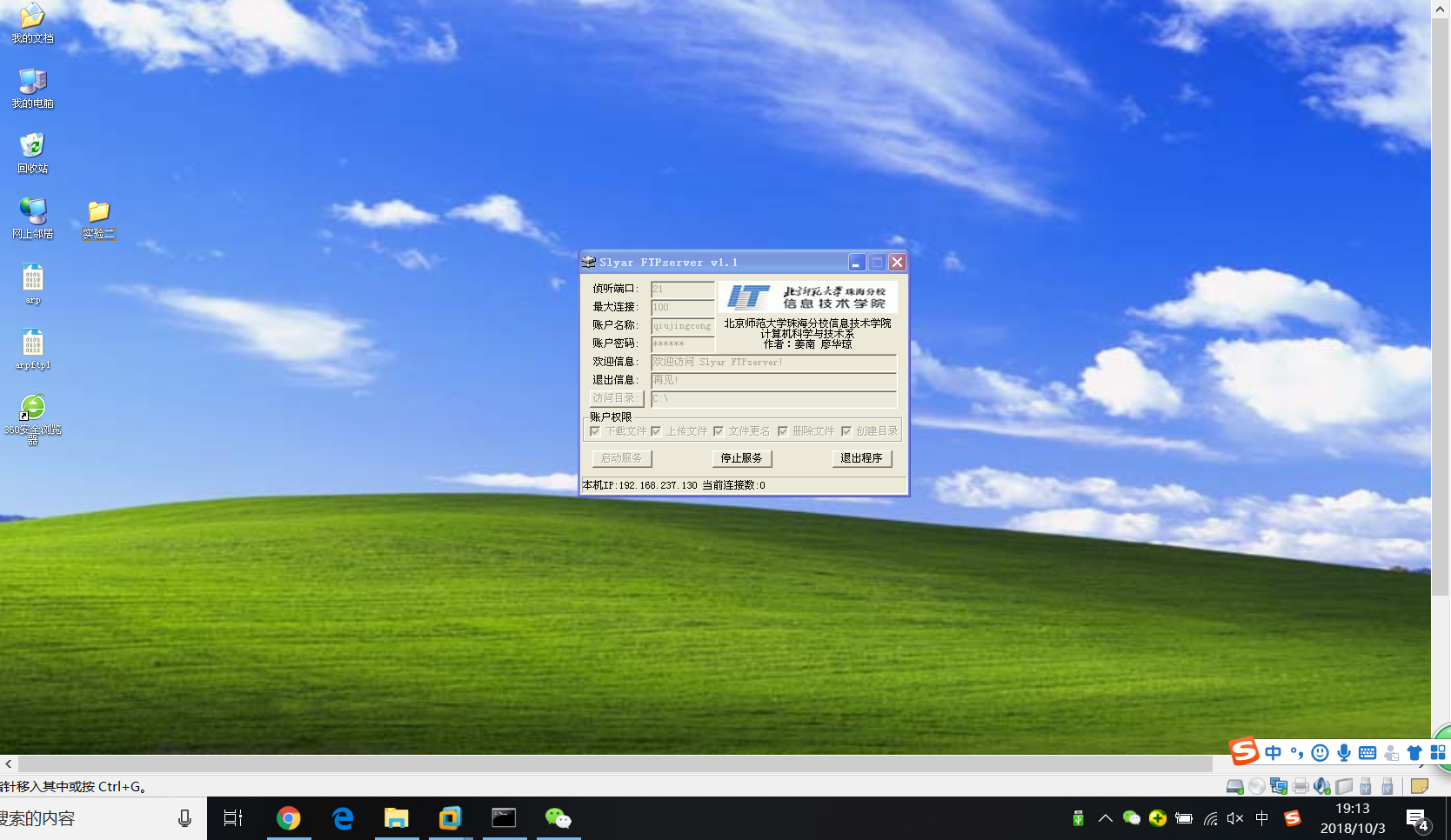Select the 实验二 folder on the desktop
Image resolution: width=1451 pixels, height=840 pixels.
[x=98, y=219]
